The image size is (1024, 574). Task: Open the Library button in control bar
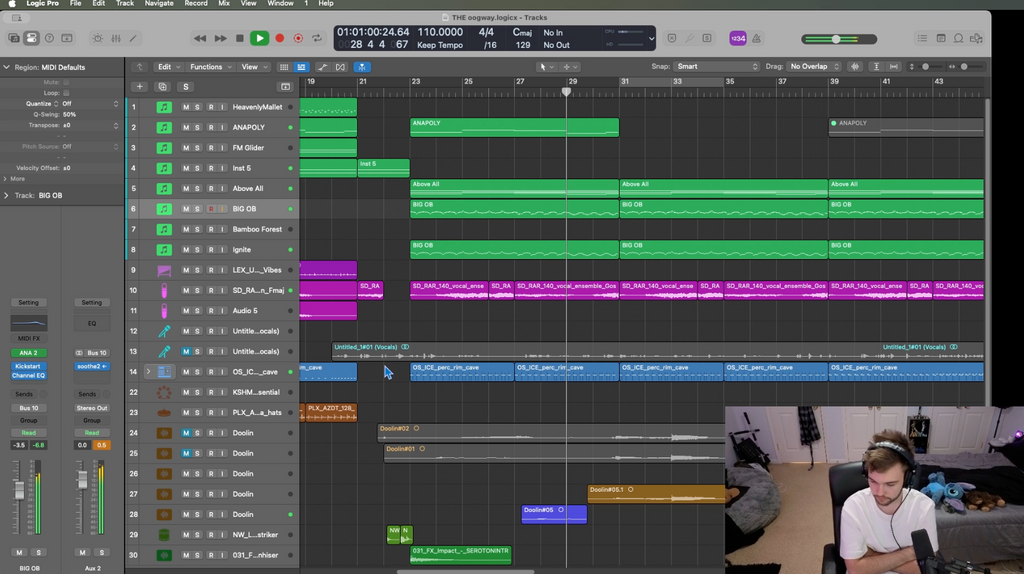[14, 39]
